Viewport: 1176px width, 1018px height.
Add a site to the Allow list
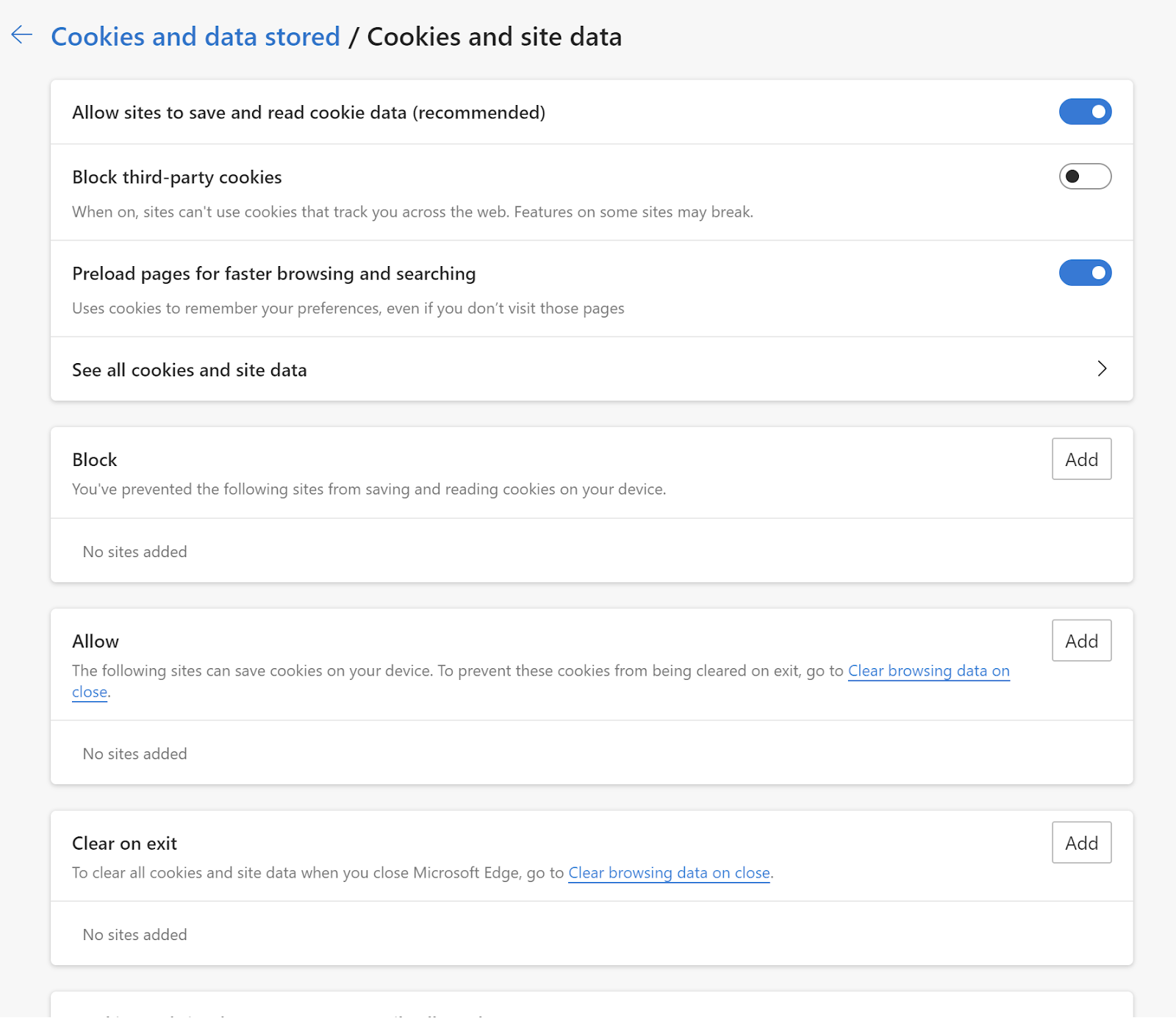point(1081,640)
